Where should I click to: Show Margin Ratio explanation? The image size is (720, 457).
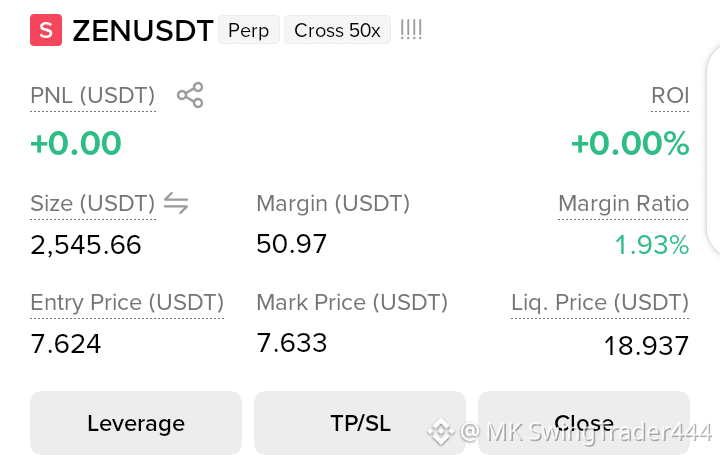tap(624, 203)
